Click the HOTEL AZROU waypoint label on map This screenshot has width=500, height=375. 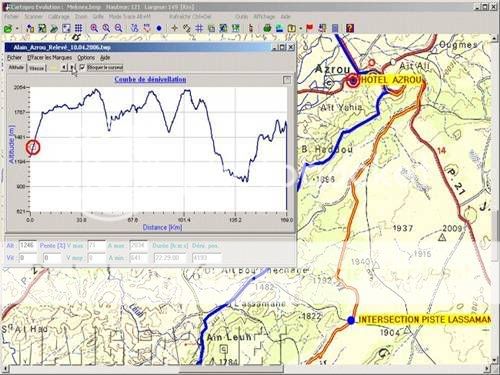392,80
